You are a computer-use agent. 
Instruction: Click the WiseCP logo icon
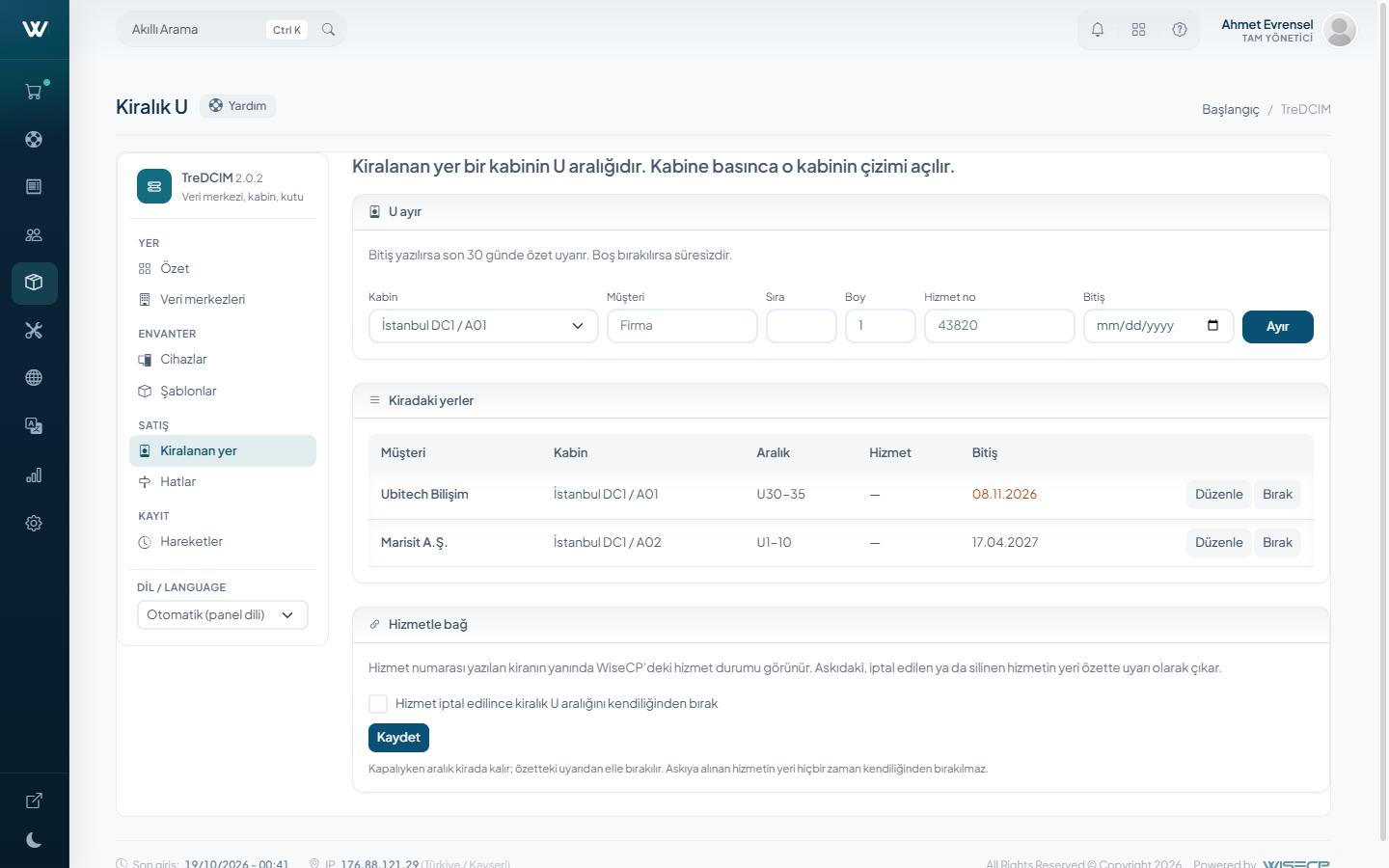[x=35, y=29]
